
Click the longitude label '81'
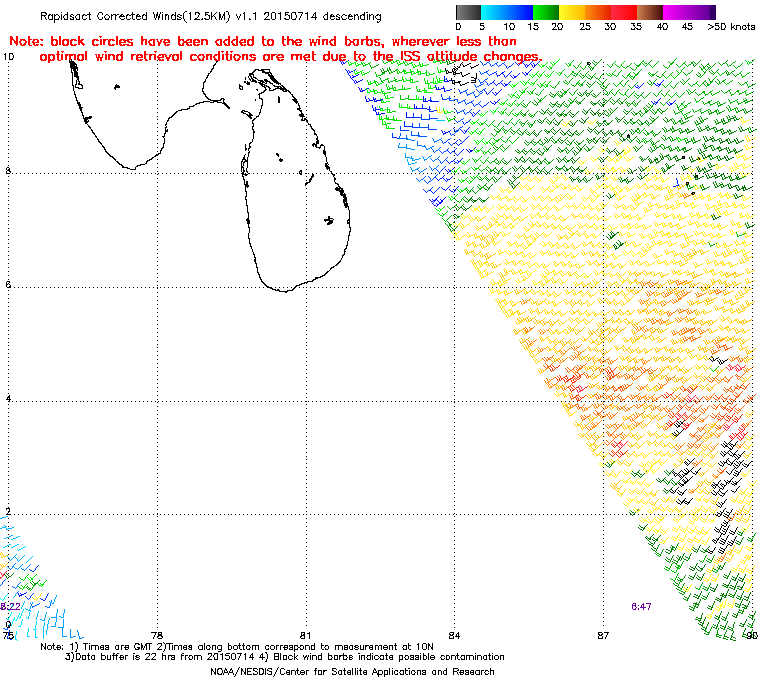click(305, 635)
